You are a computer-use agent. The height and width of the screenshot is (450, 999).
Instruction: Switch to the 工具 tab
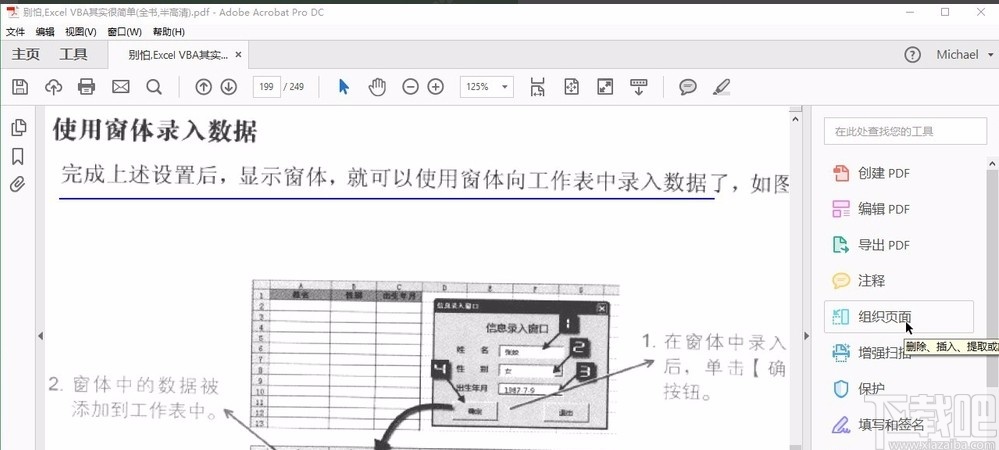coord(73,55)
